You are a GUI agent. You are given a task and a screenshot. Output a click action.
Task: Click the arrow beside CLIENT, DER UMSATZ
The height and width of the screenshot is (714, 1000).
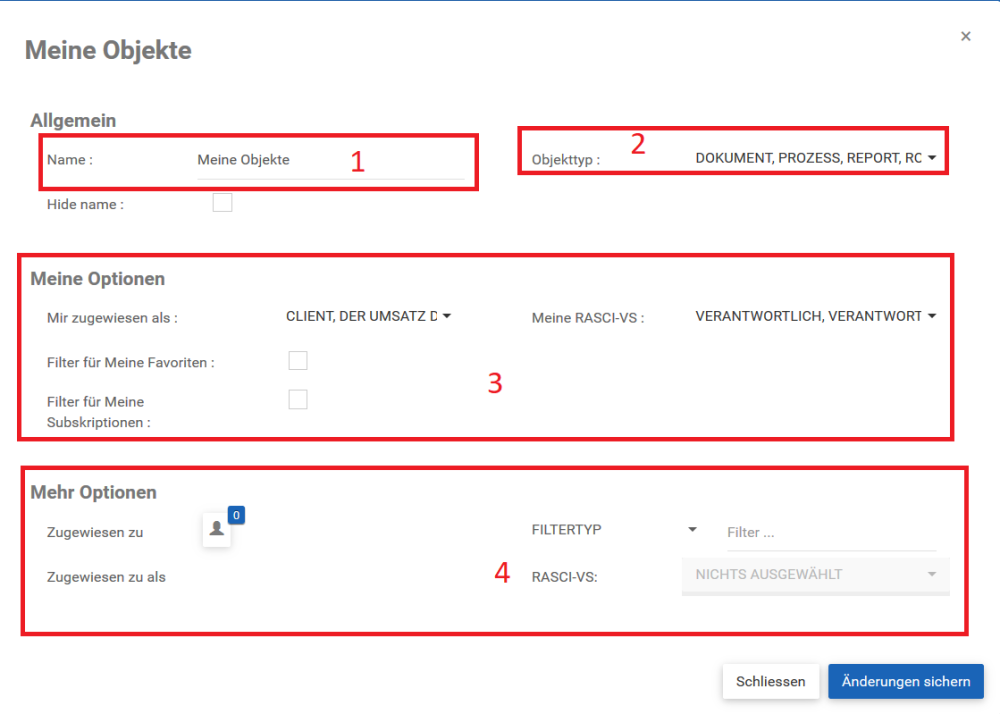(x=447, y=316)
